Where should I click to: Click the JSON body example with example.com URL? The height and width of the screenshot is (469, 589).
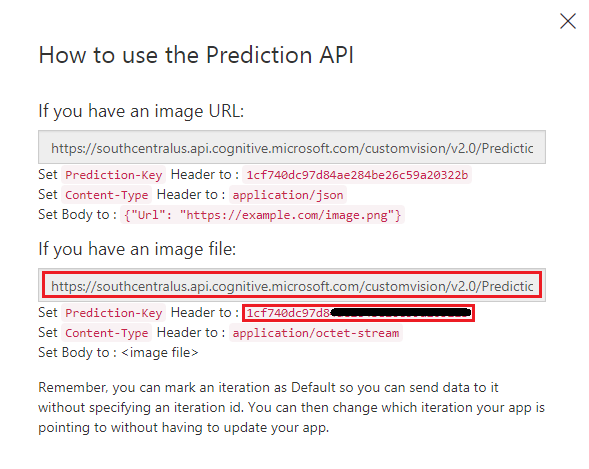(x=263, y=215)
